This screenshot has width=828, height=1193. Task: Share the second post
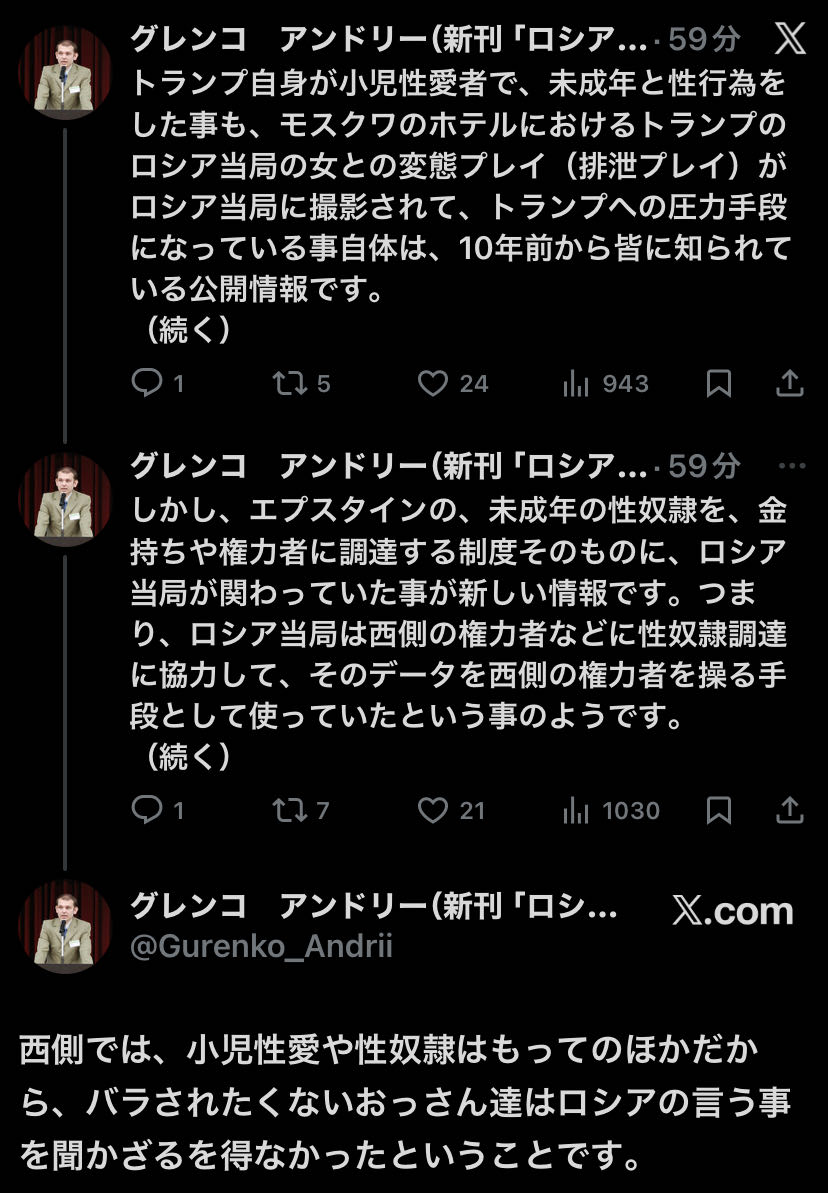tap(789, 810)
